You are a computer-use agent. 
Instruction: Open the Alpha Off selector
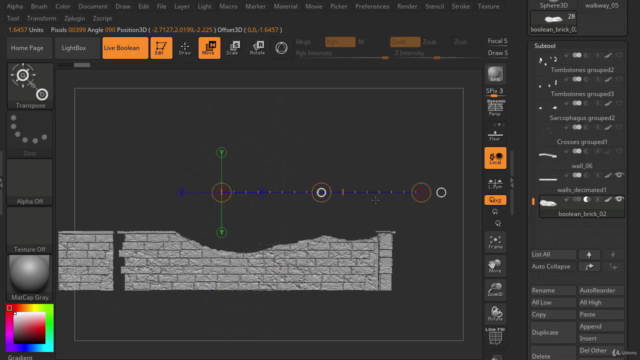pos(30,182)
